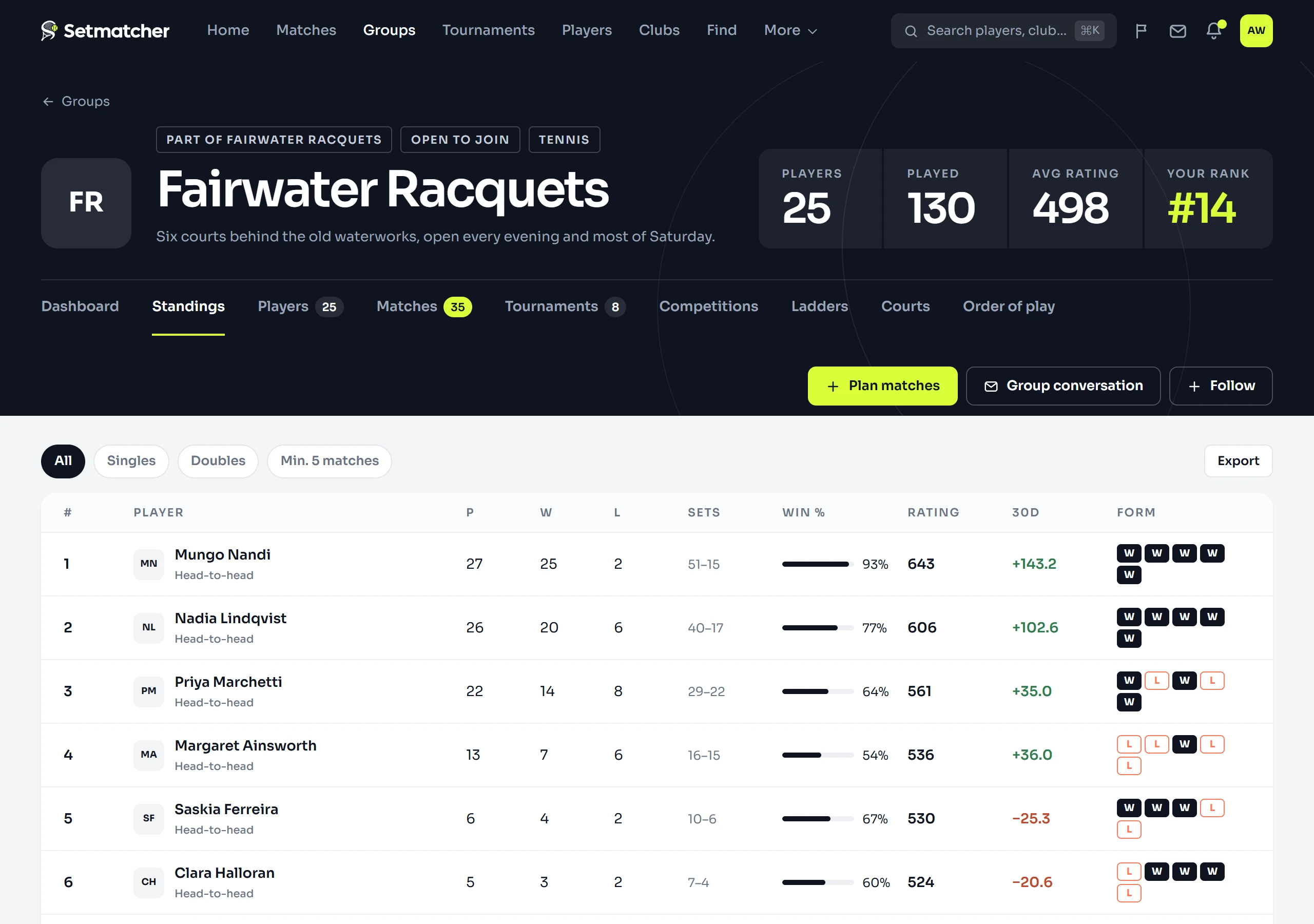Image resolution: width=1314 pixels, height=924 pixels.
Task: Click the Plan matches button
Action: click(882, 386)
